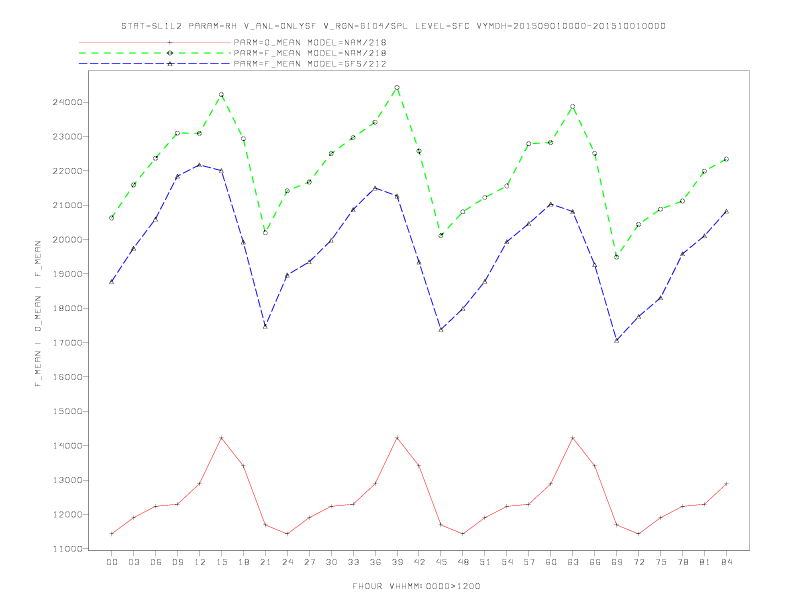
Task: Click y-axis tick label 12000
Action: pos(67,515)
